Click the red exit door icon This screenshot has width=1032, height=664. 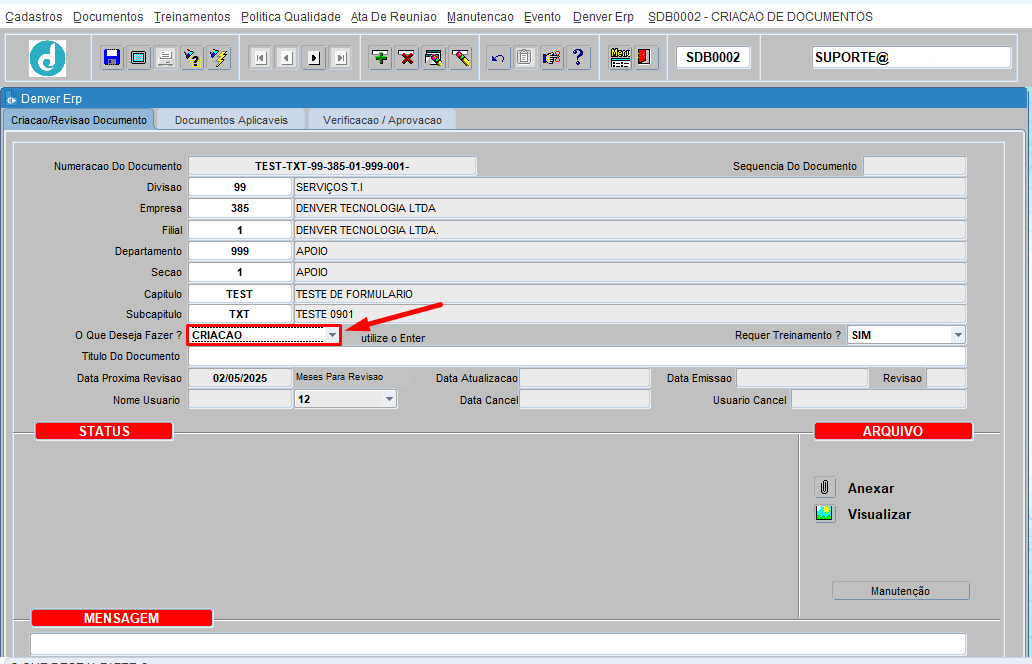coord(644,57)
